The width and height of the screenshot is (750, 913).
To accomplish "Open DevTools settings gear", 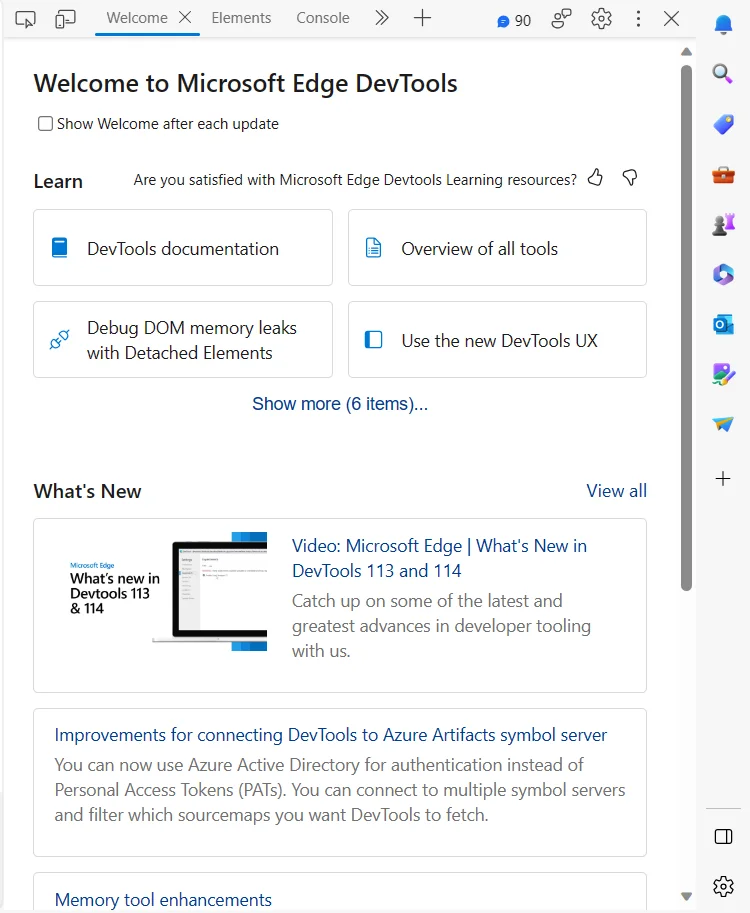I will (x=601, y=19).
